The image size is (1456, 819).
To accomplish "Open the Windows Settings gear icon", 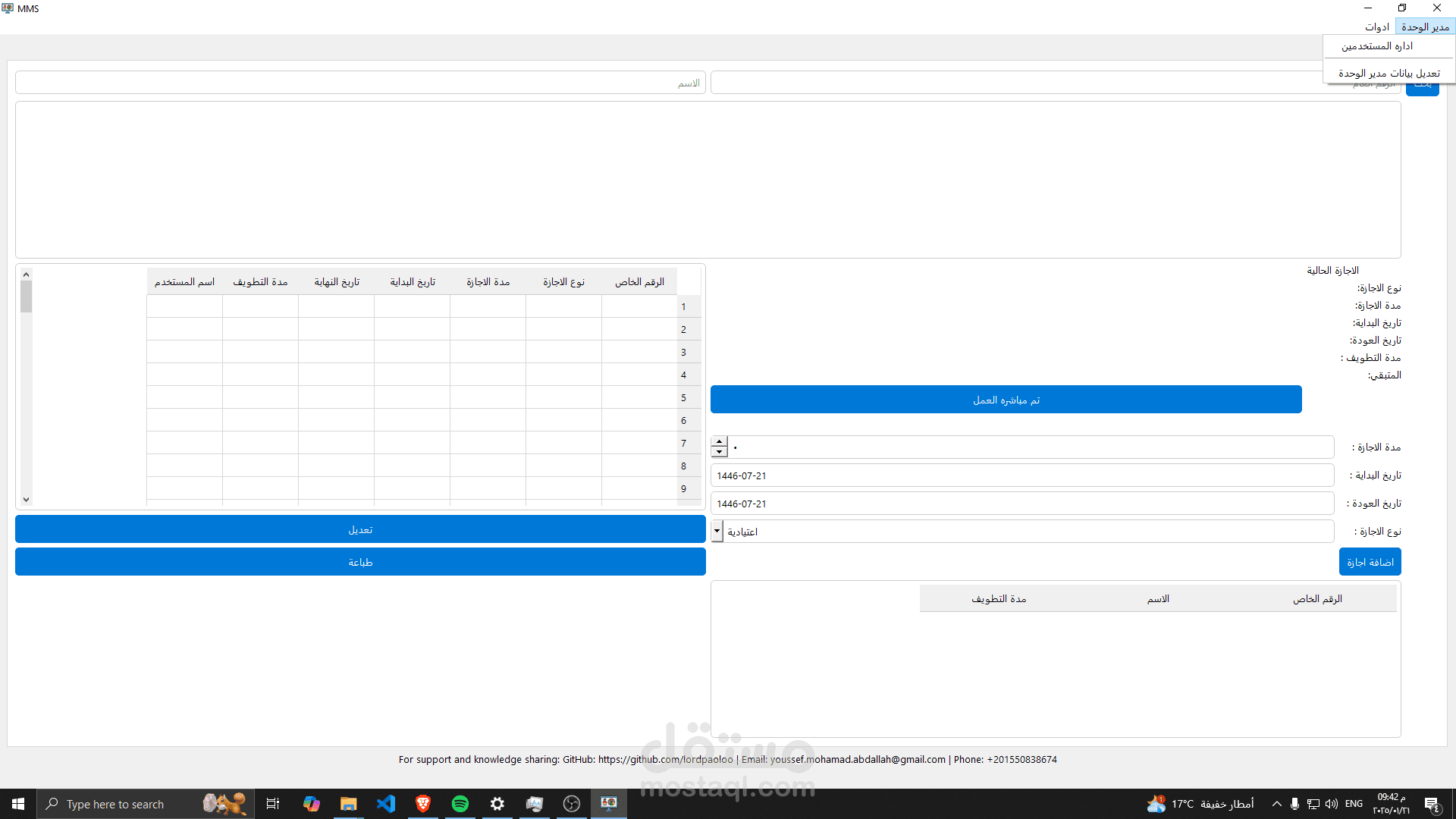I will point(497,804).
